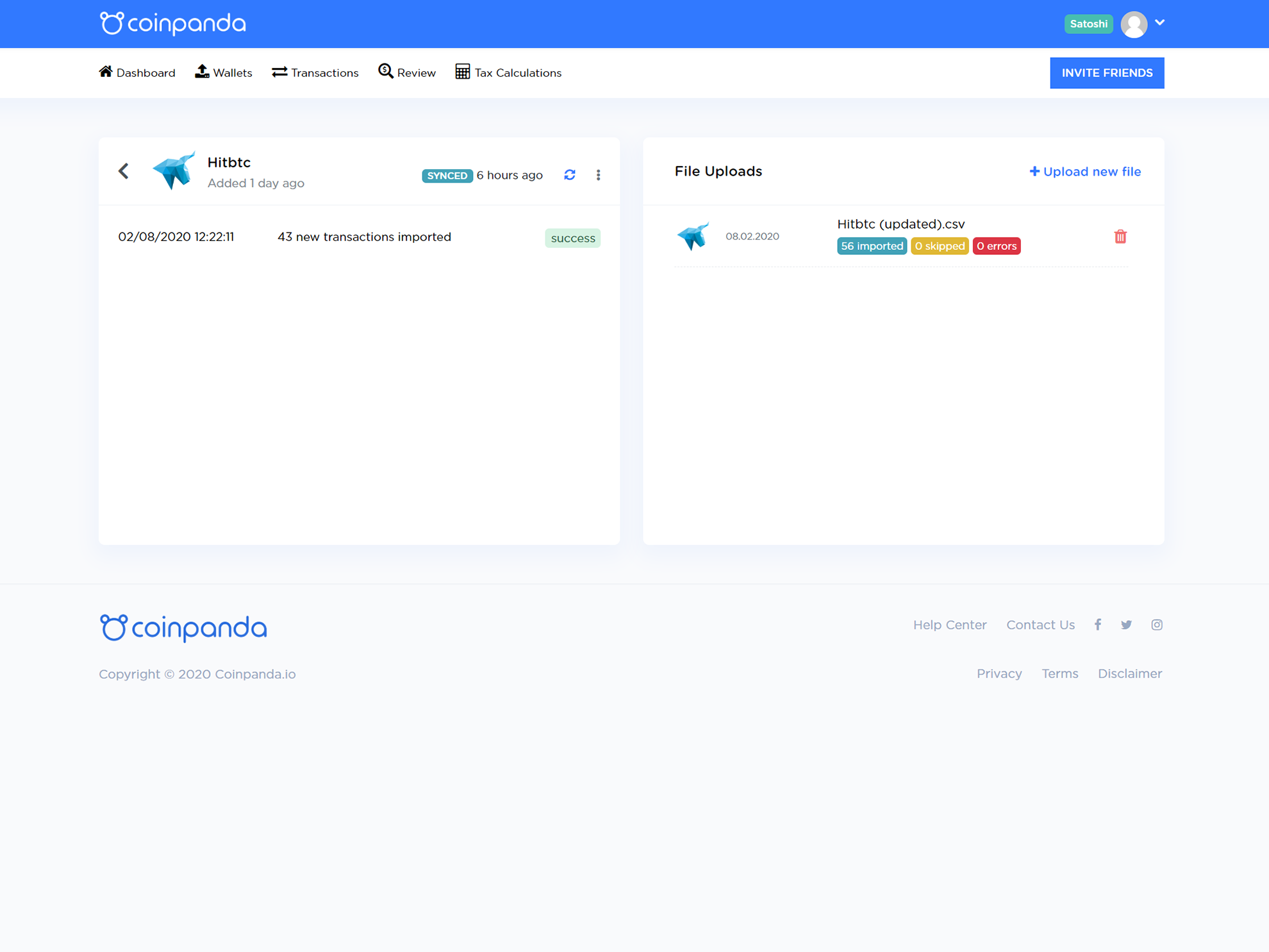Click the Hitbtc logo in File Uploads row
The image size is (1269, 952).
(693, 236)
